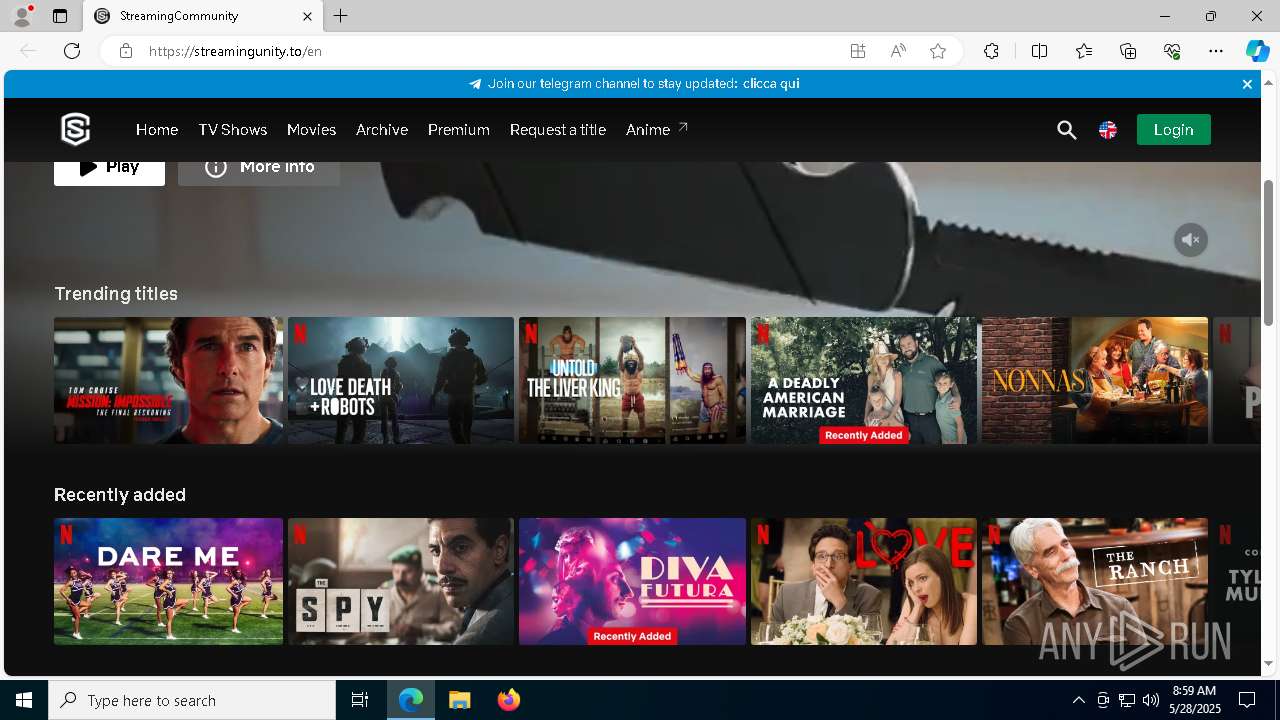
Task: Open the Archive menu item
Action: pos(382,130)
